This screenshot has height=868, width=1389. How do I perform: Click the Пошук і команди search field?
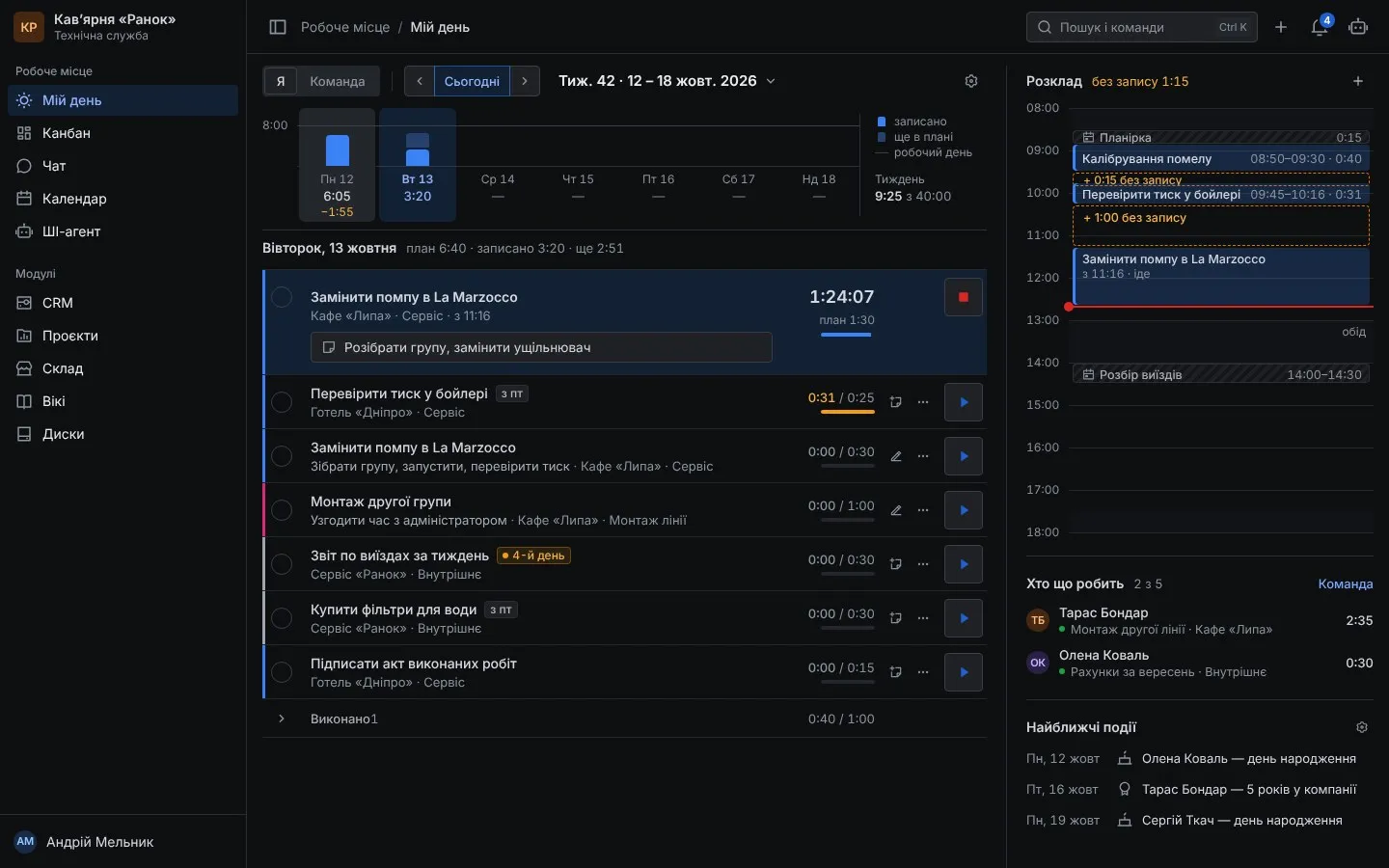(x=1142, y=27)
